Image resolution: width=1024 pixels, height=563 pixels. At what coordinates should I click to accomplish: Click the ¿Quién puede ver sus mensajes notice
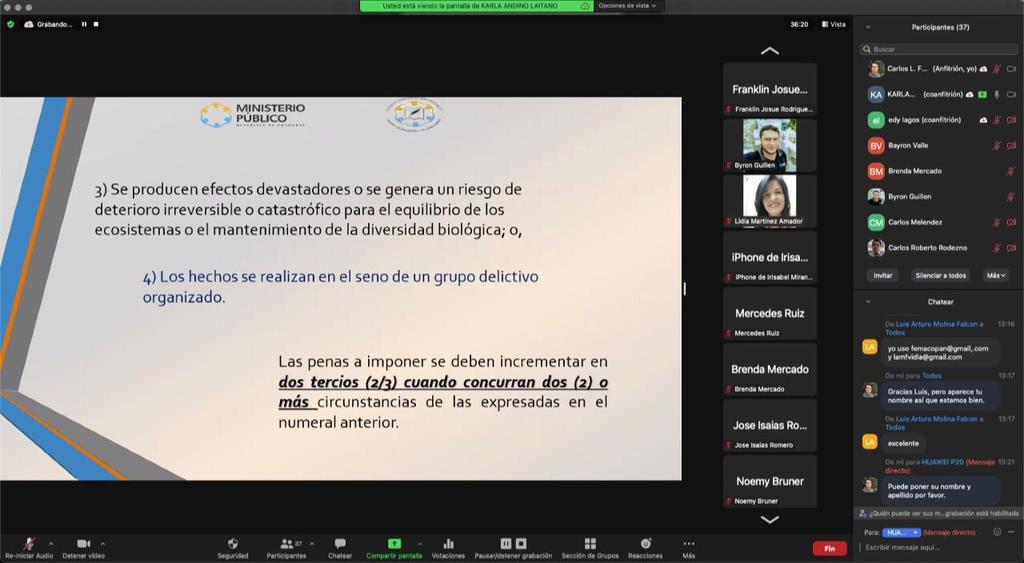pos(939,513)
